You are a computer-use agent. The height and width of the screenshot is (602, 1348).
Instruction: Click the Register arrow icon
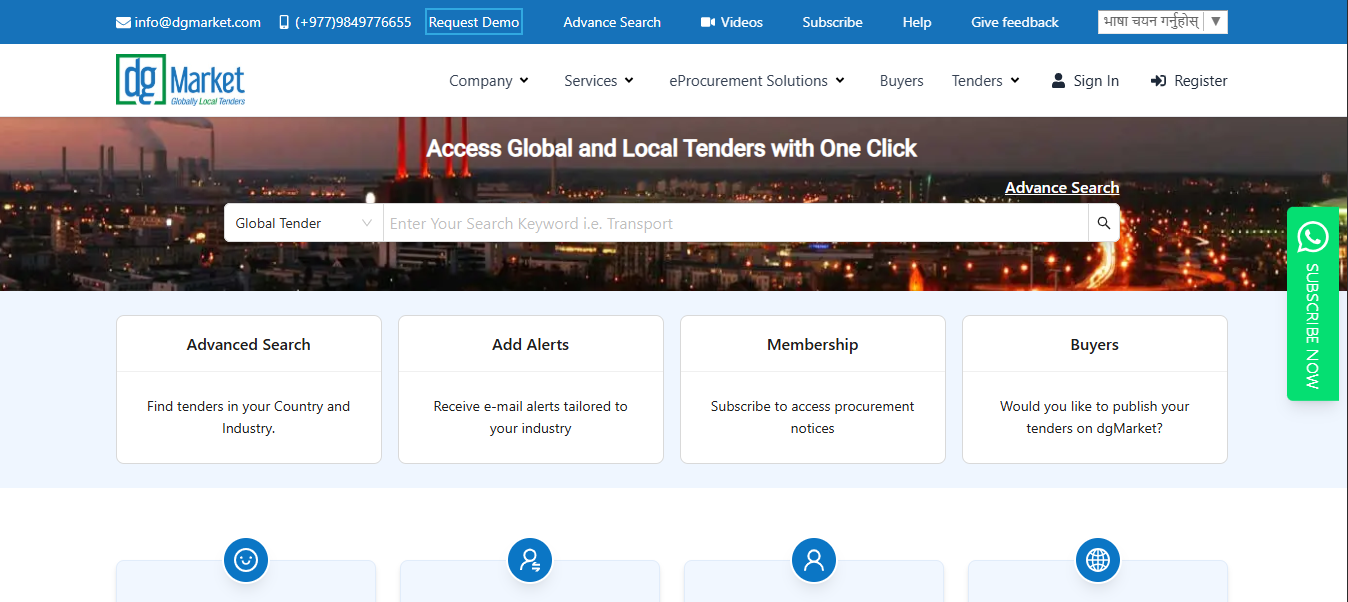point(1159,80)
